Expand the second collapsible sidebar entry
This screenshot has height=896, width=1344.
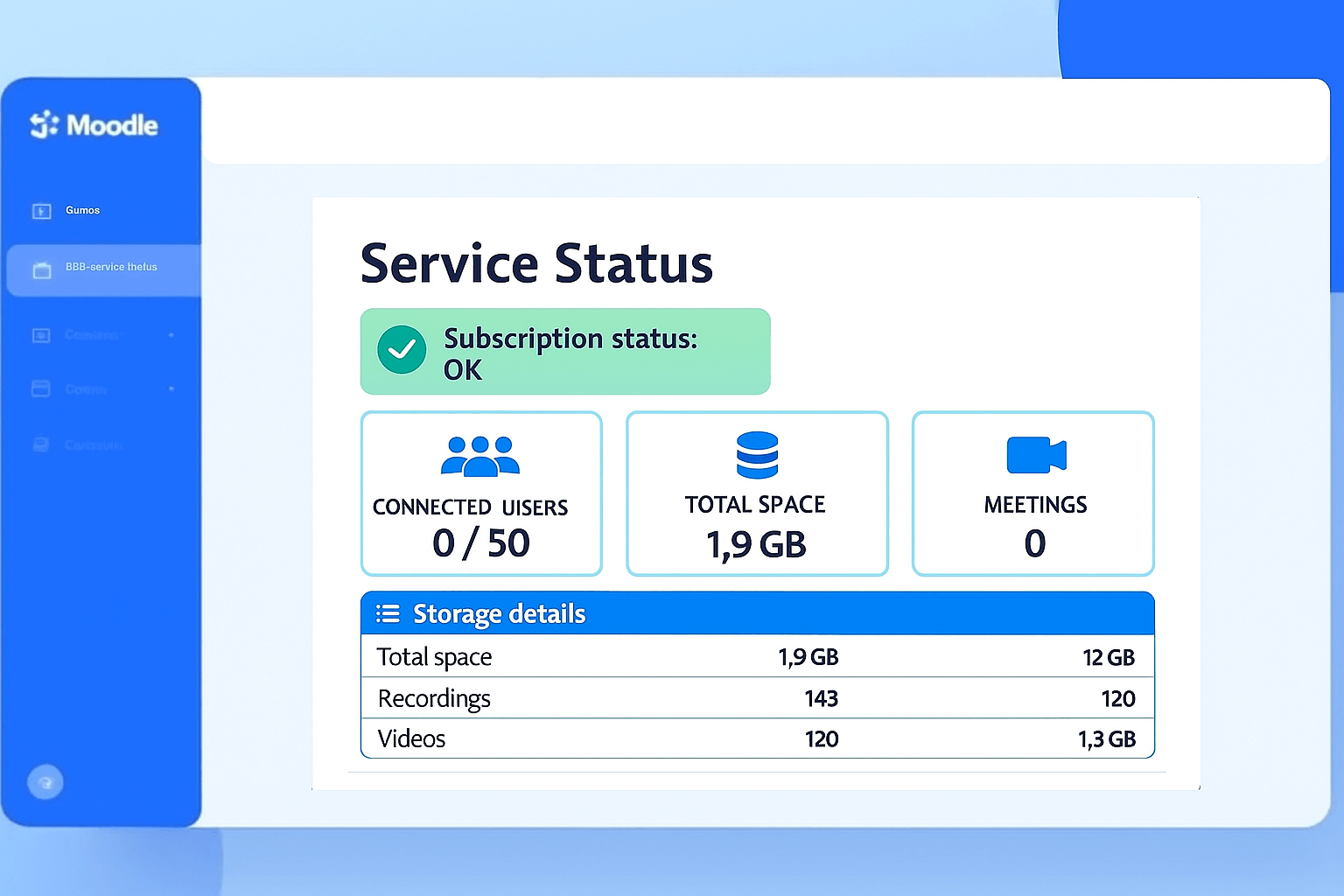[x=171, y=388]
